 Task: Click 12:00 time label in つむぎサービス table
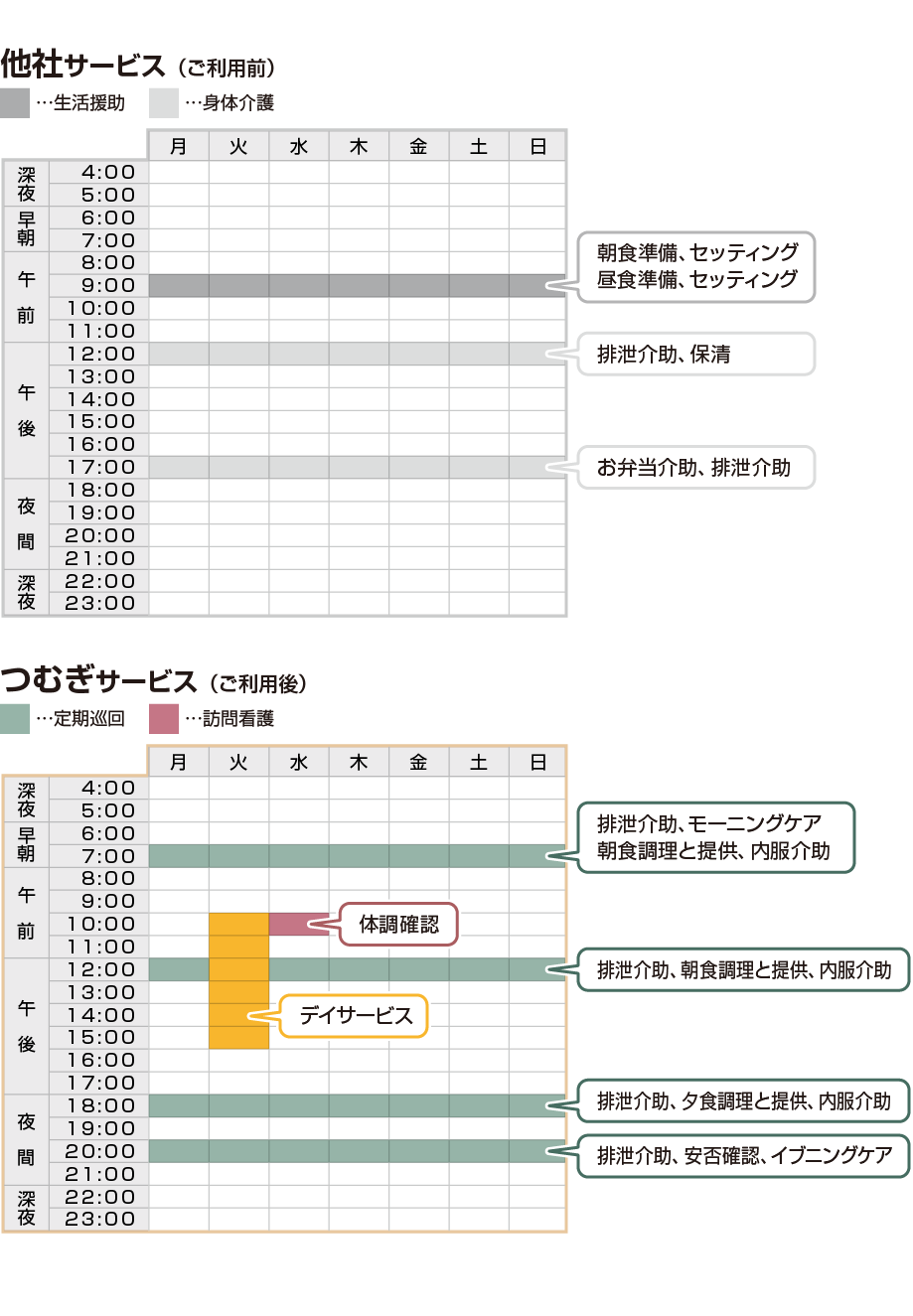[101, 970]
